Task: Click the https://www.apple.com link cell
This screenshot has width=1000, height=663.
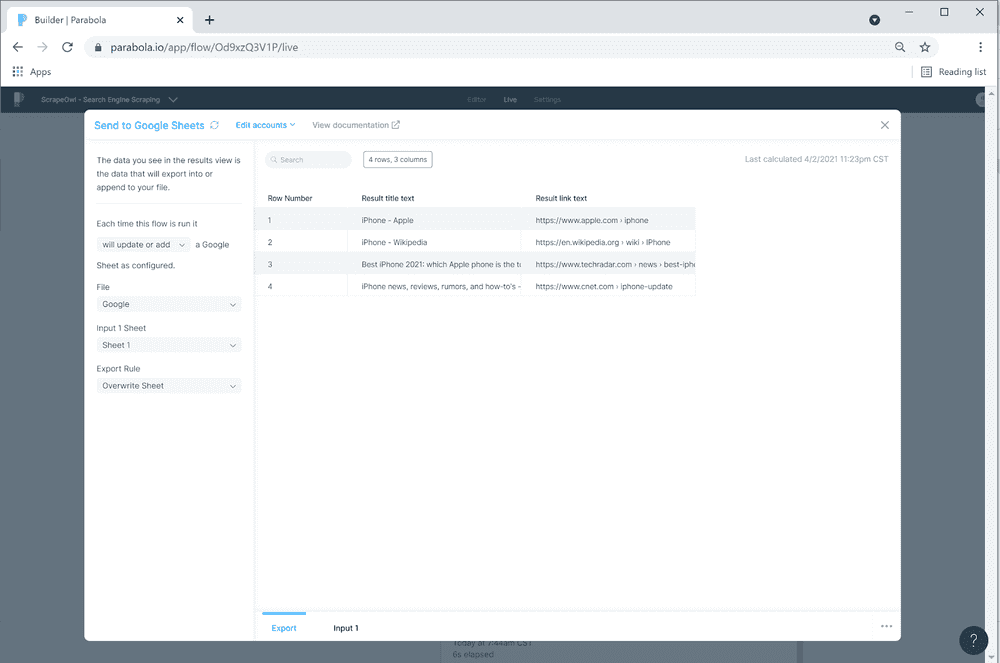Action: click(608, 220)
